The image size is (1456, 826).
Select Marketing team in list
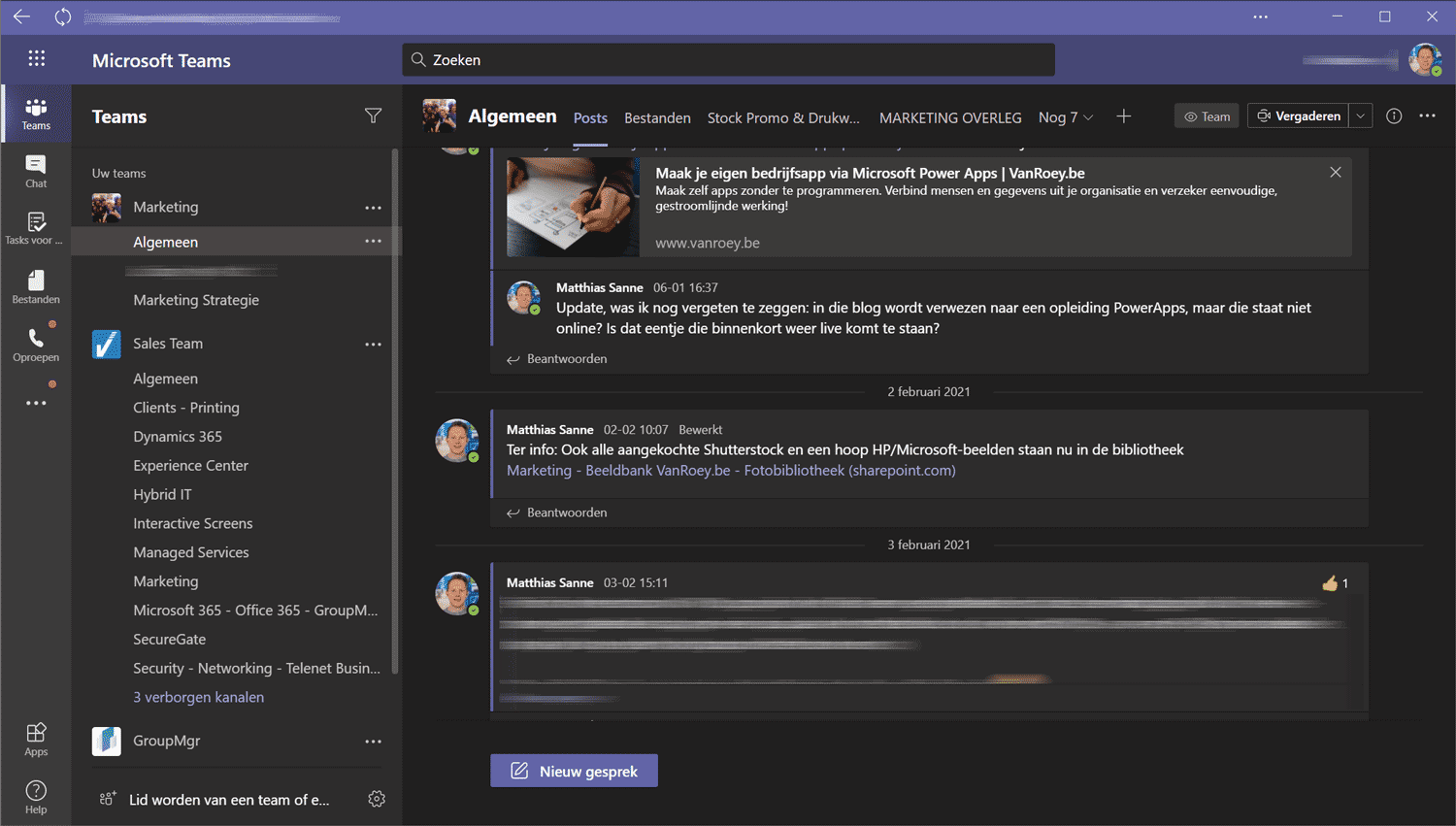pyautogui.click(x=166, y=207)
